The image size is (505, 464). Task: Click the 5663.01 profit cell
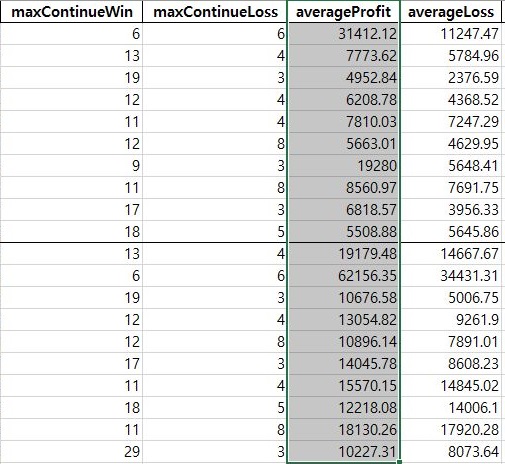pyautogui.click(x=343, y=144)
